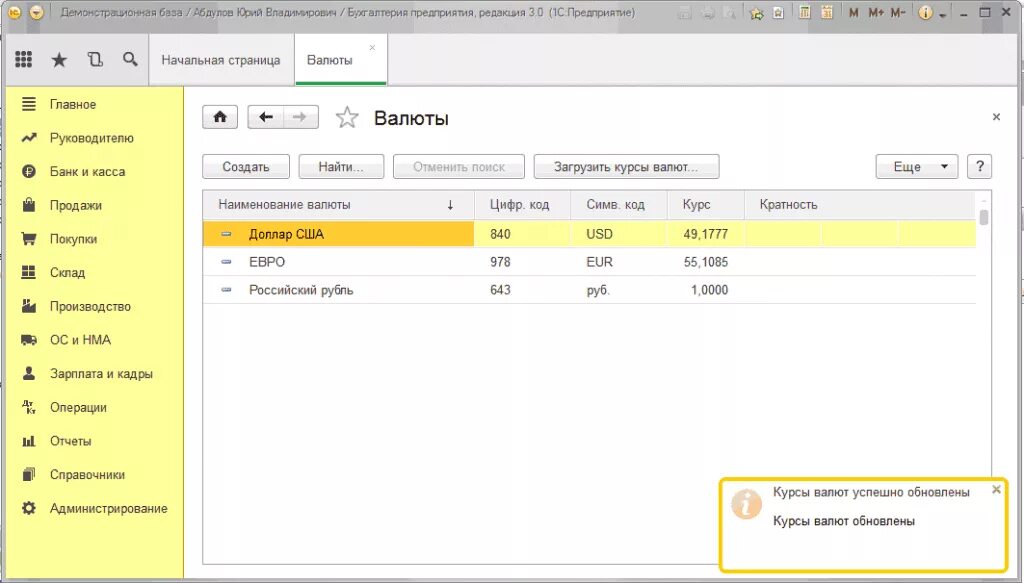Open help with the ? button
The image size is (1024, 583).
click(980, 166)
